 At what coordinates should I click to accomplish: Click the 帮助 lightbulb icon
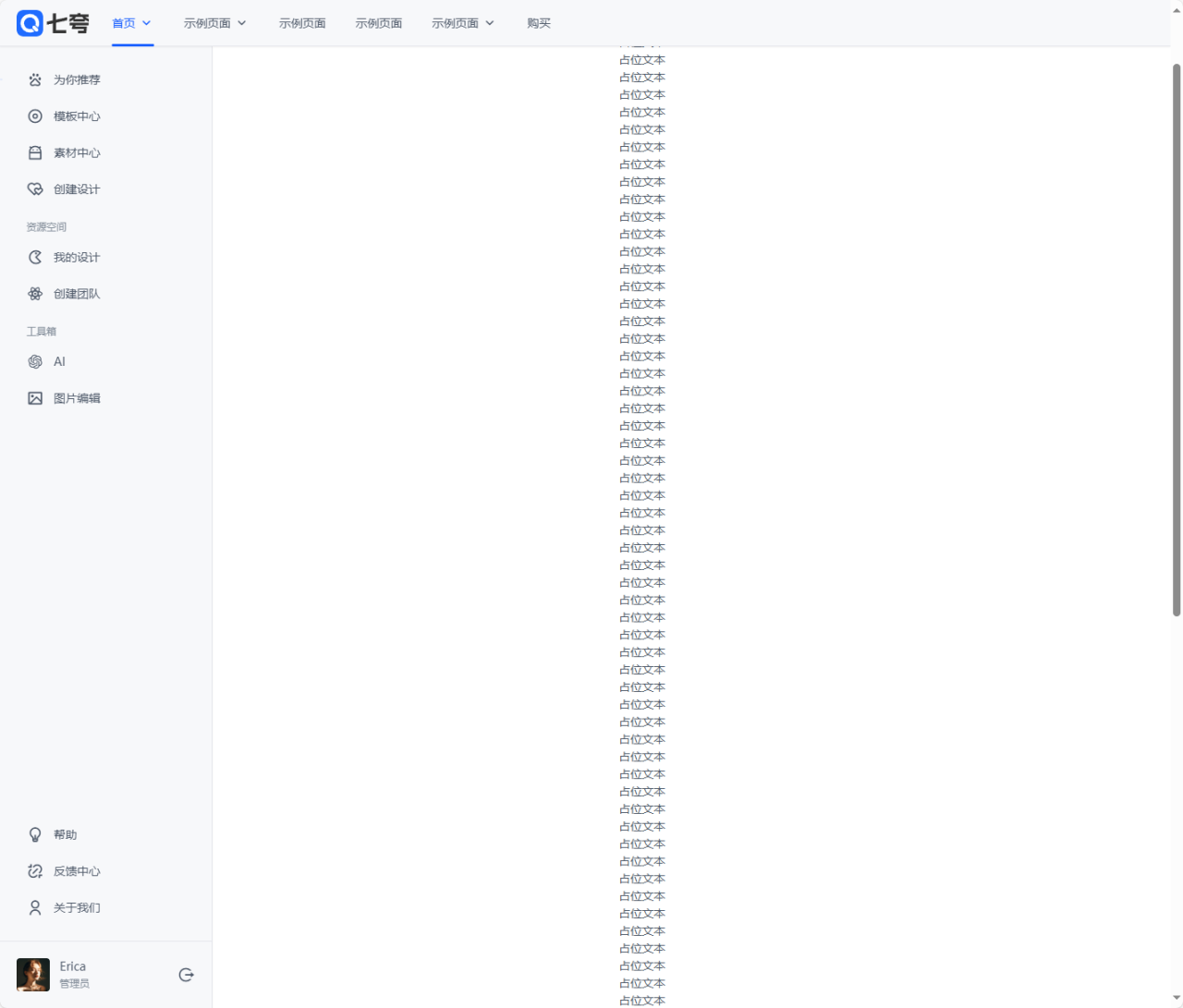tap(35, 835)
